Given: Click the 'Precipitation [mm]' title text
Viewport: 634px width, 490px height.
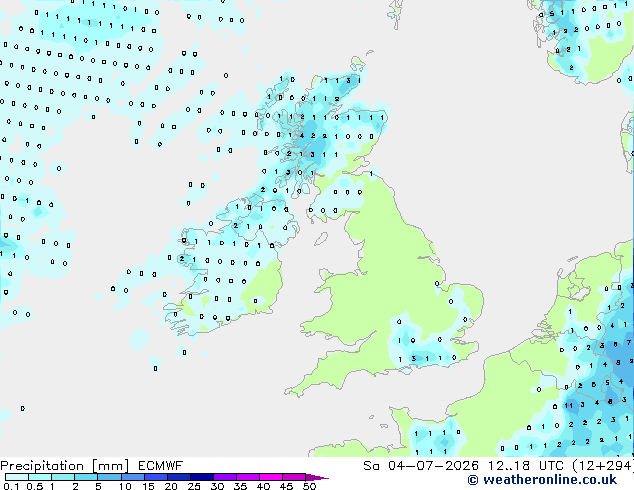Looking at the screenshot, I should 65,466.
